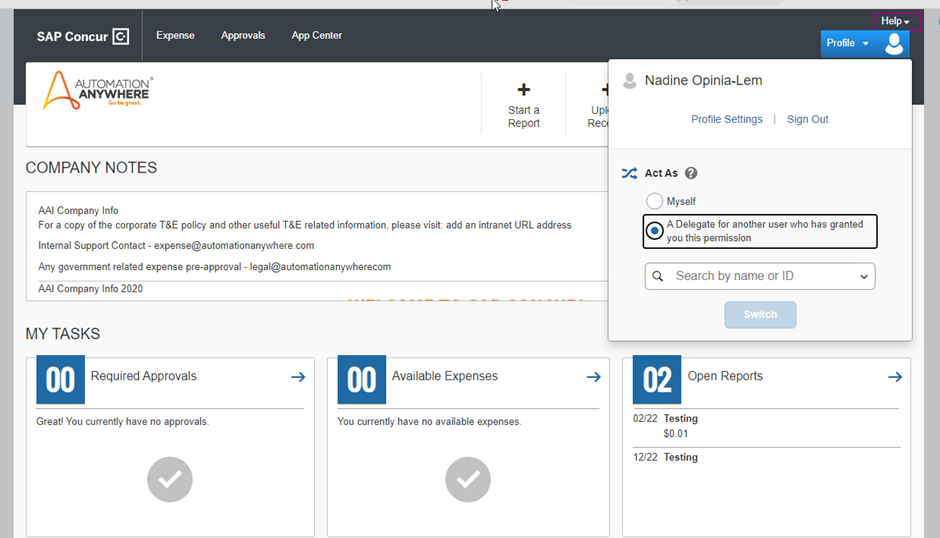The height and width of the screenshot is (538, 940).
Task: Open the delegate search dropdown arrow
Action: pyautogui.click(x=864, y=276)
